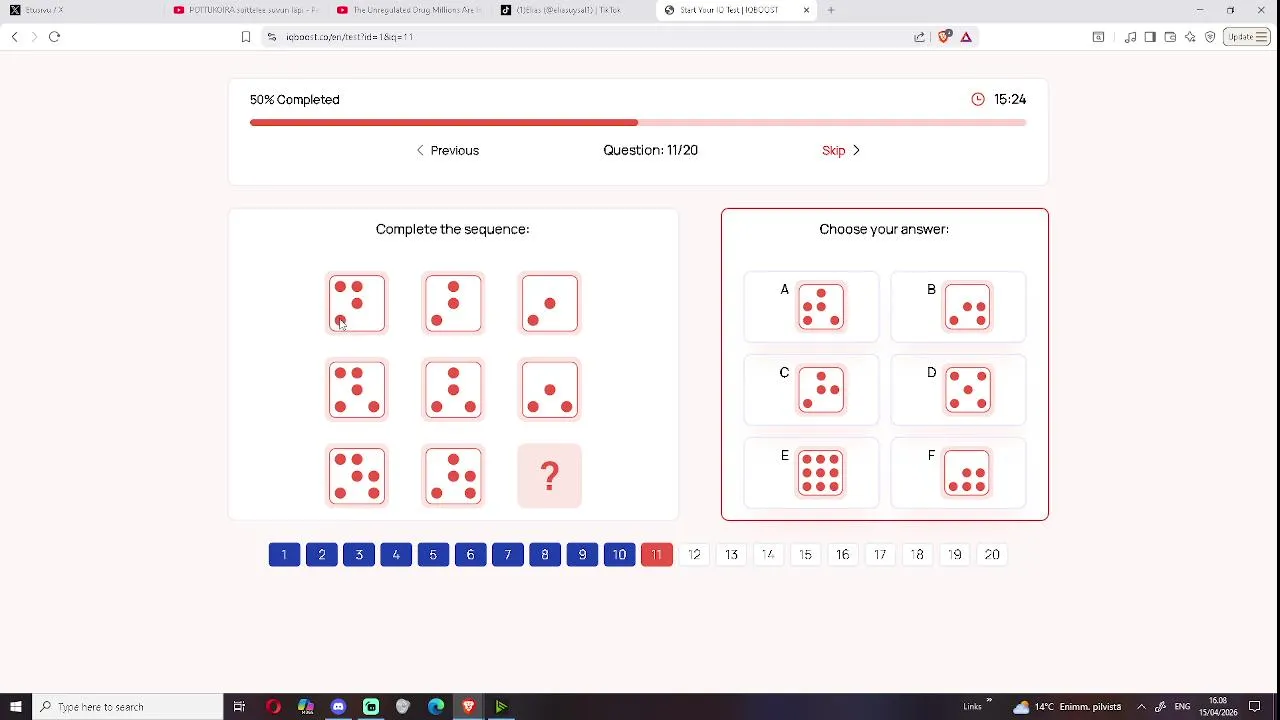The image size is (1280, 720).
Task: Open the share icon in the address bar
Action: tap(919, 37)
